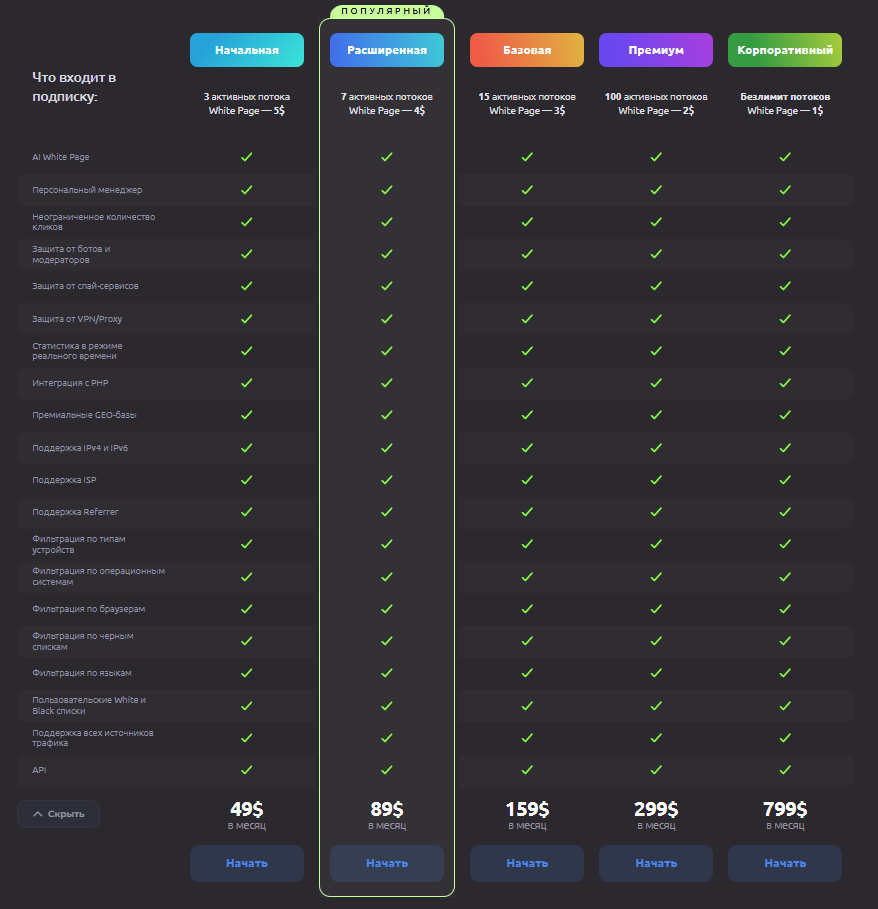The height and width of the screenshot is (909, 878).
Task: Click the "3 активных потока" description text
Action: (247, 97)
